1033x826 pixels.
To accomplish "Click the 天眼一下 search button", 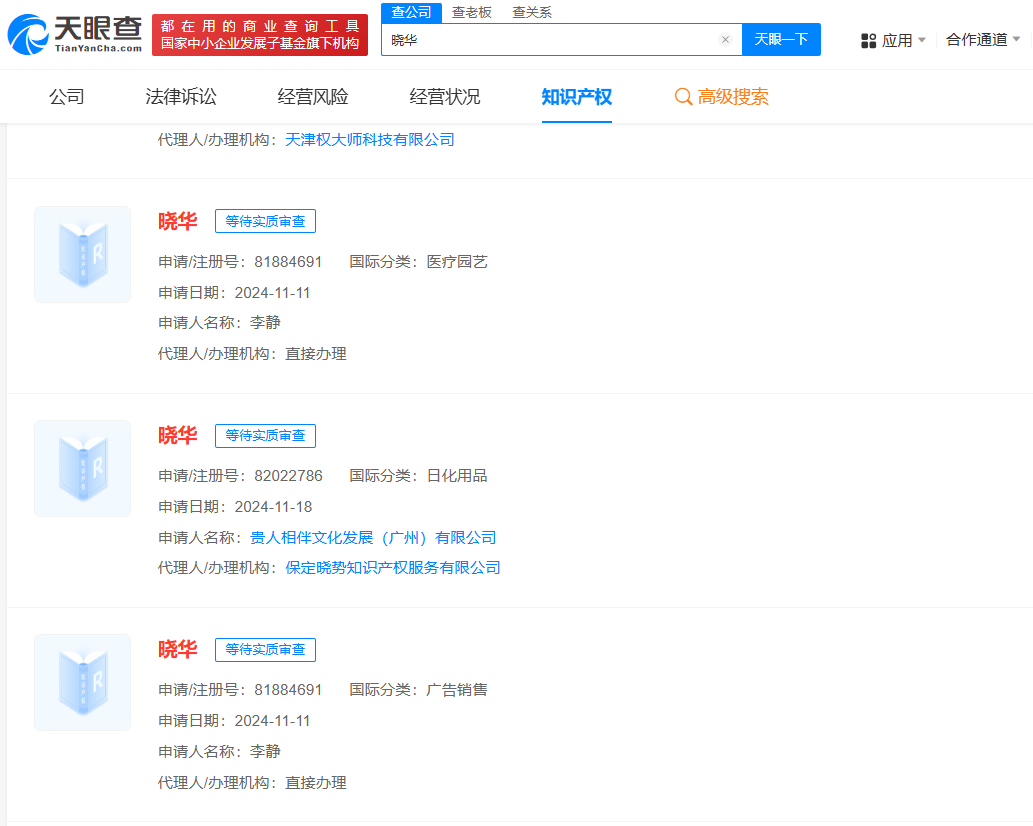I will click(781, 40).
